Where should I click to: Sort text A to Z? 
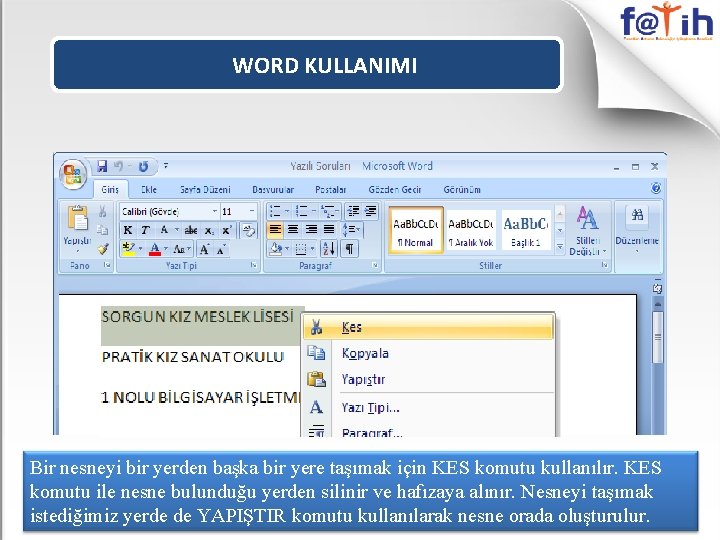pyautogui.click(x=329, y=249)
